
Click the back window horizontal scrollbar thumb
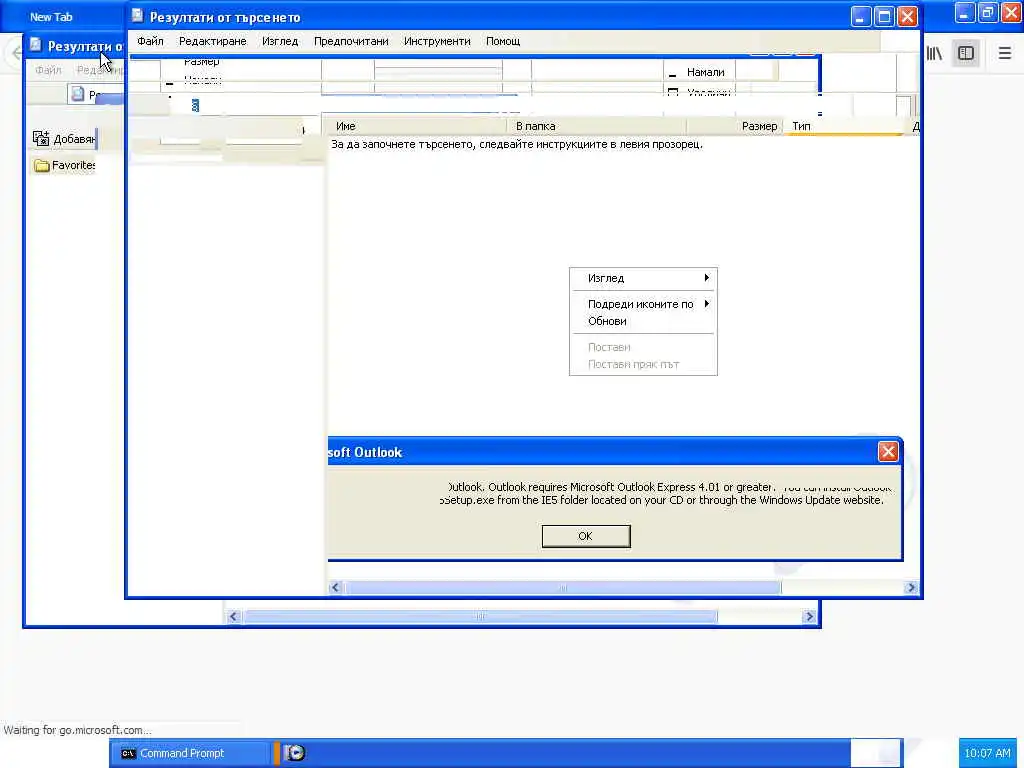coord(480,616)
